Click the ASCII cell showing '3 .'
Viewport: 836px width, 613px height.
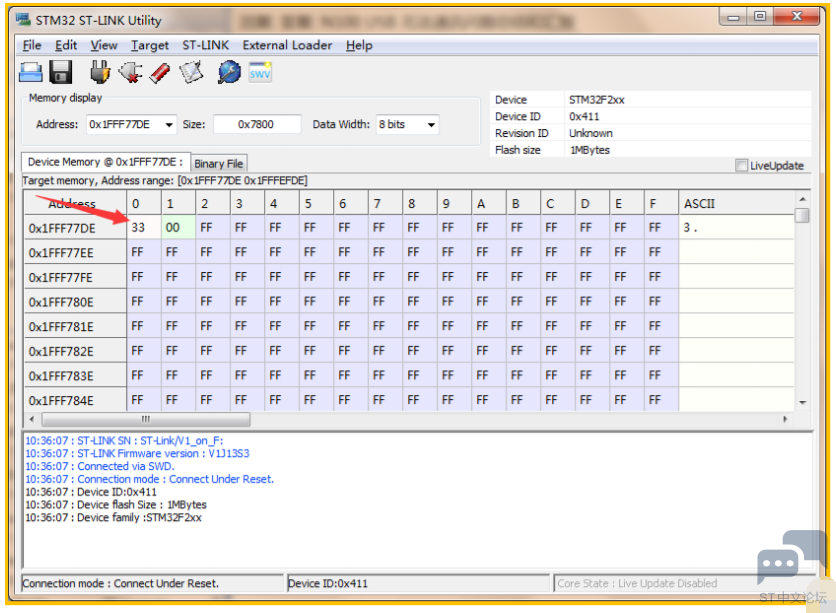(736, 228)
